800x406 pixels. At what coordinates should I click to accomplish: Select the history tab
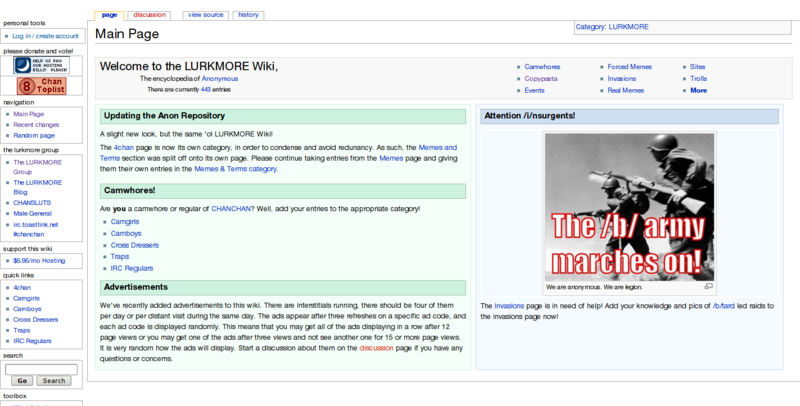tap(249, 15)
